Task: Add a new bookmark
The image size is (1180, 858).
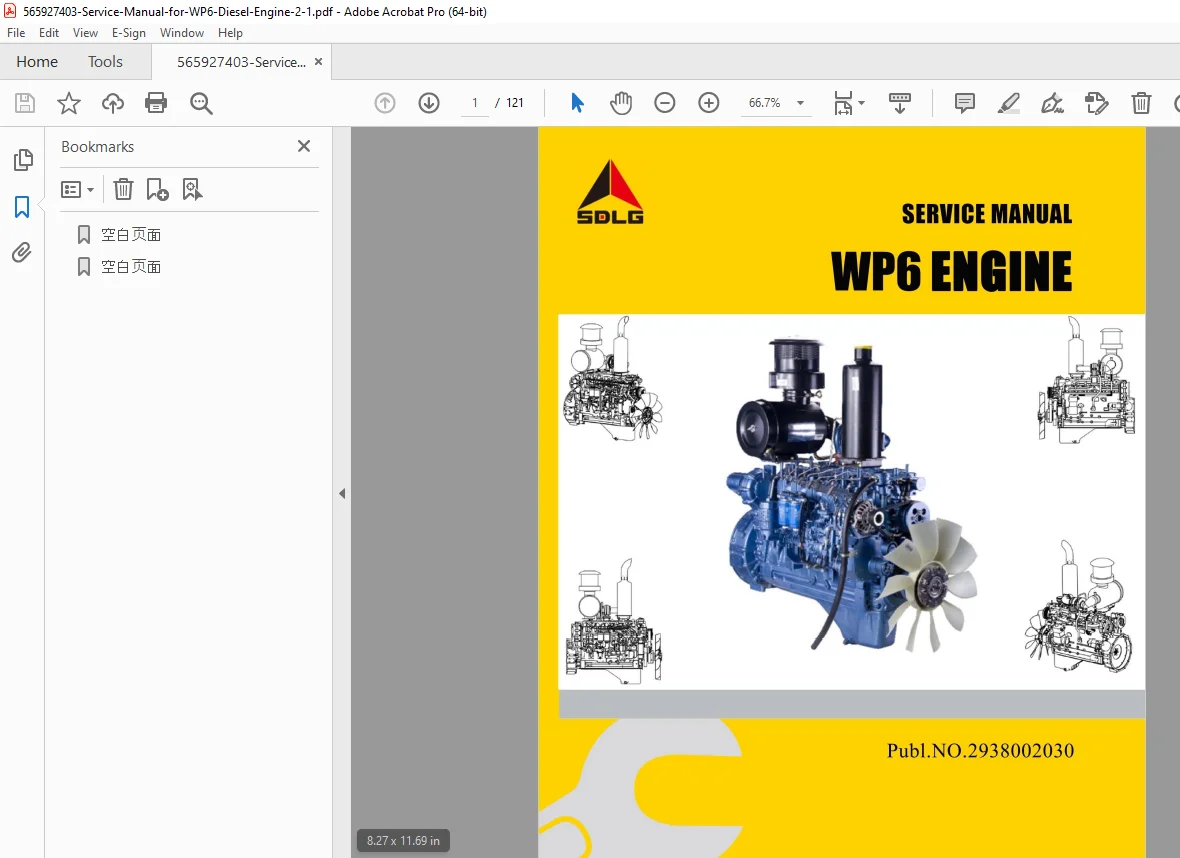Action: pos(157,190)
